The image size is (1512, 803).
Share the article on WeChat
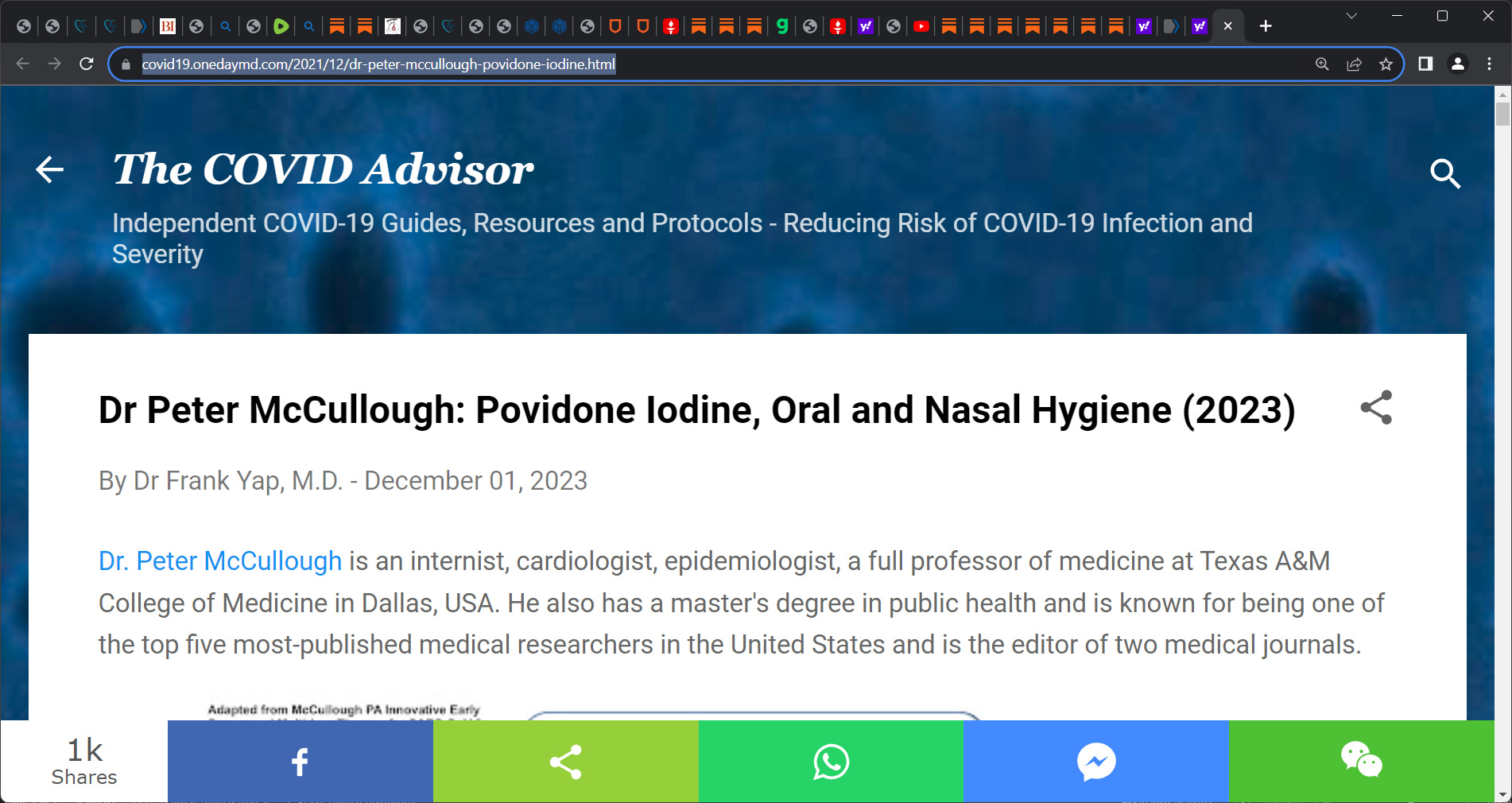pyautogui.click(x=1361, y=762)
